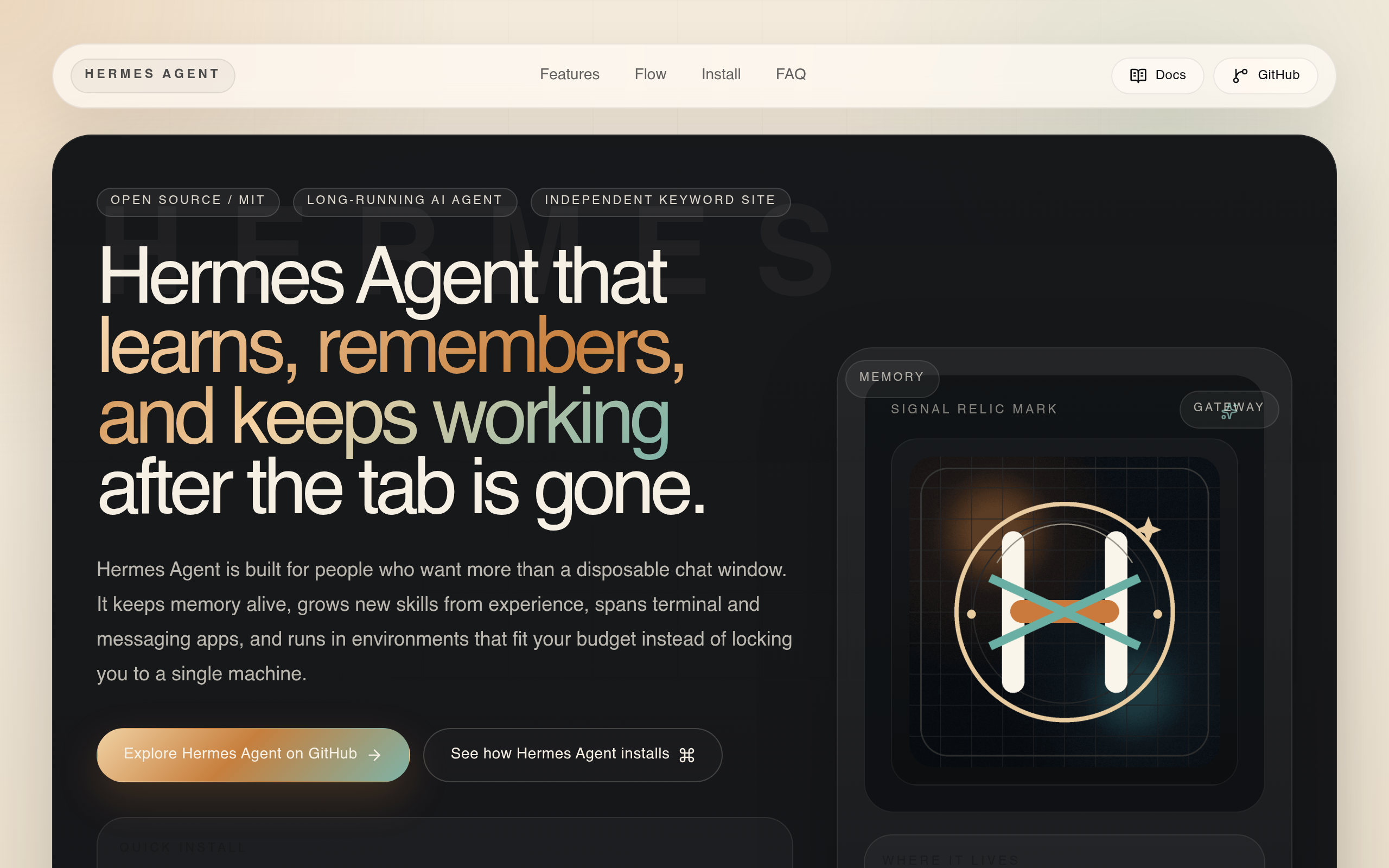The height and width of the screenshot is (868, 1389).
Task: Click Explore Hermes Agent on GitHub
Action: (253, 754)
